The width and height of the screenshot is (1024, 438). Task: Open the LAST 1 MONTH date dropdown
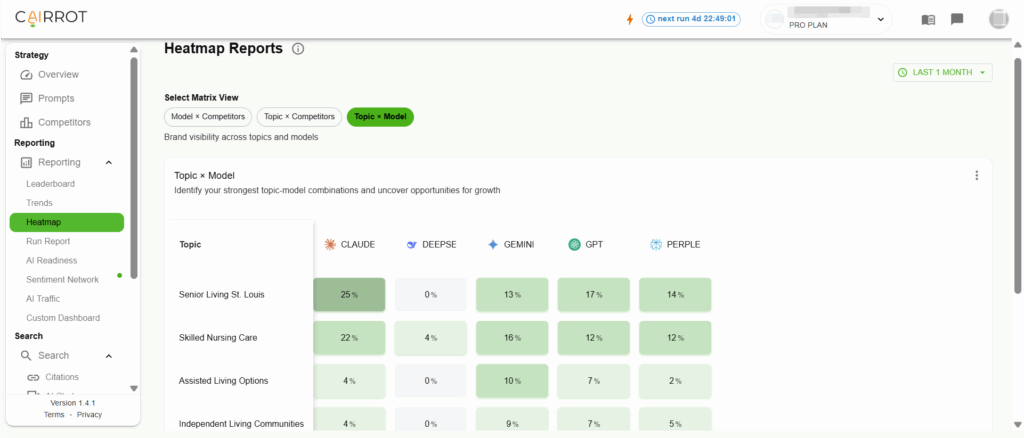942,72
